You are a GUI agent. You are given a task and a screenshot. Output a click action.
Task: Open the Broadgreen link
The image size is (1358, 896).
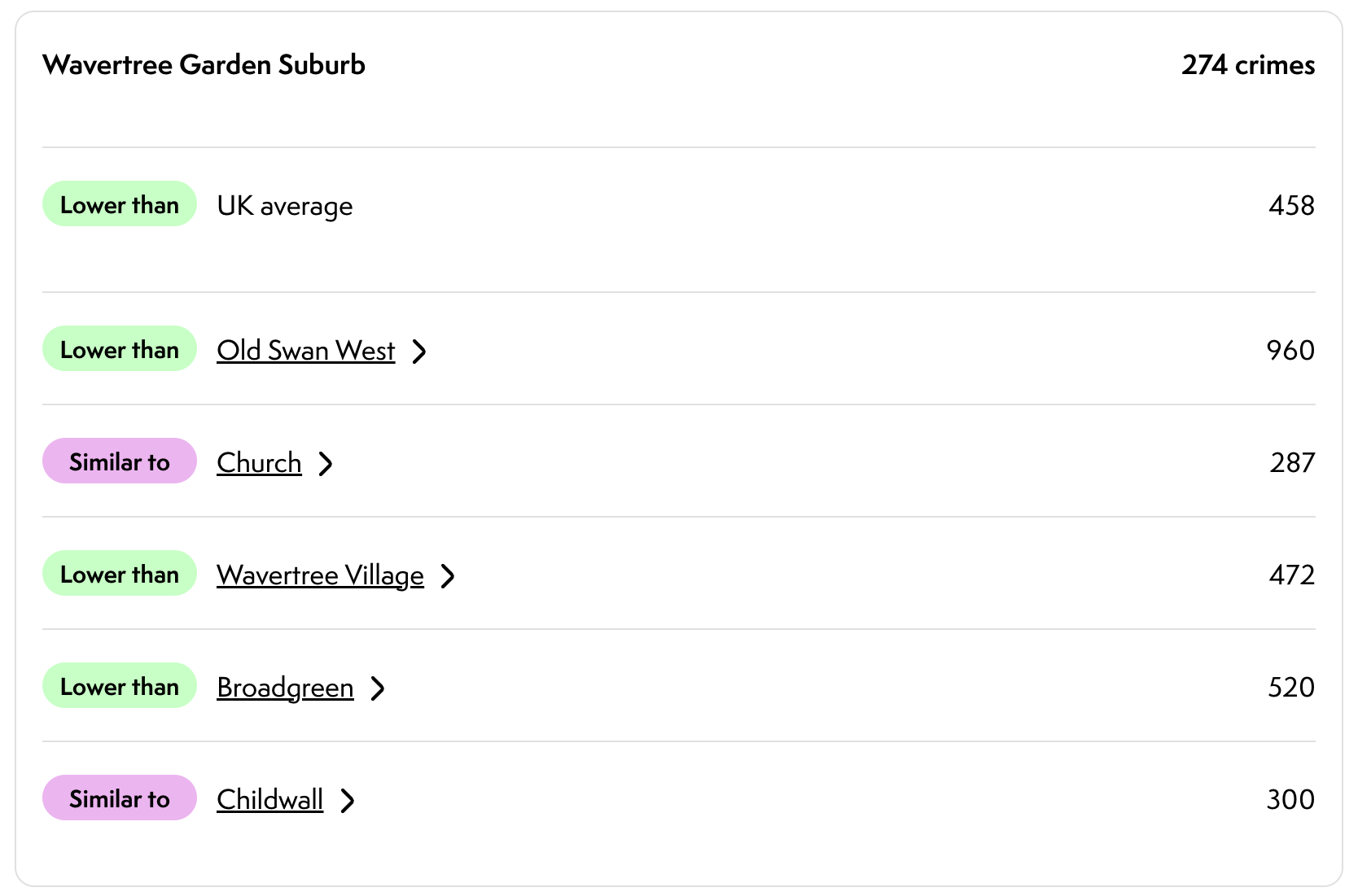coord(285,688)
